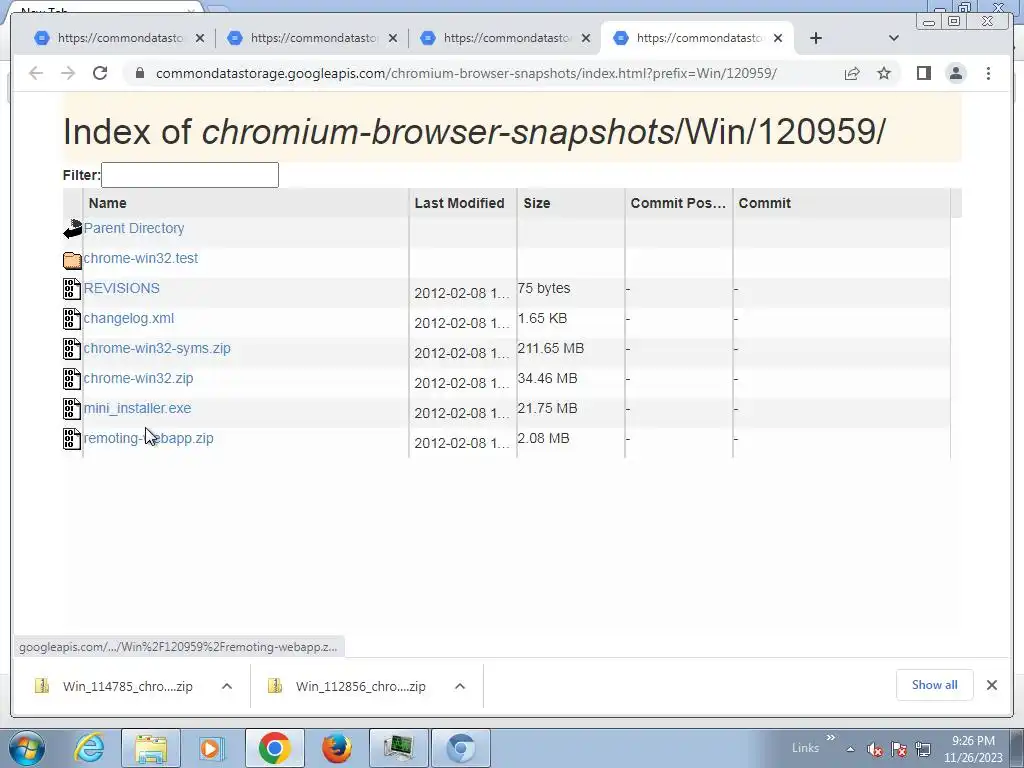Launch Internet Explorer from the taskbar
The image size is (1024, 768).
[88, 748]
